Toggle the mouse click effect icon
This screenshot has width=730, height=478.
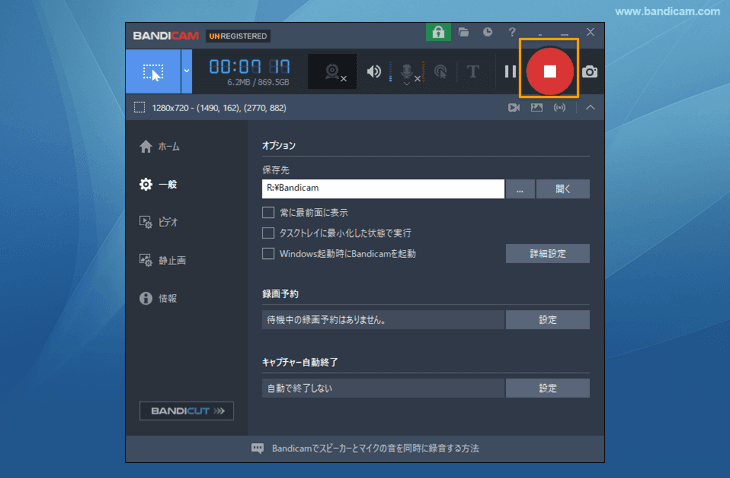pos(440,72)
